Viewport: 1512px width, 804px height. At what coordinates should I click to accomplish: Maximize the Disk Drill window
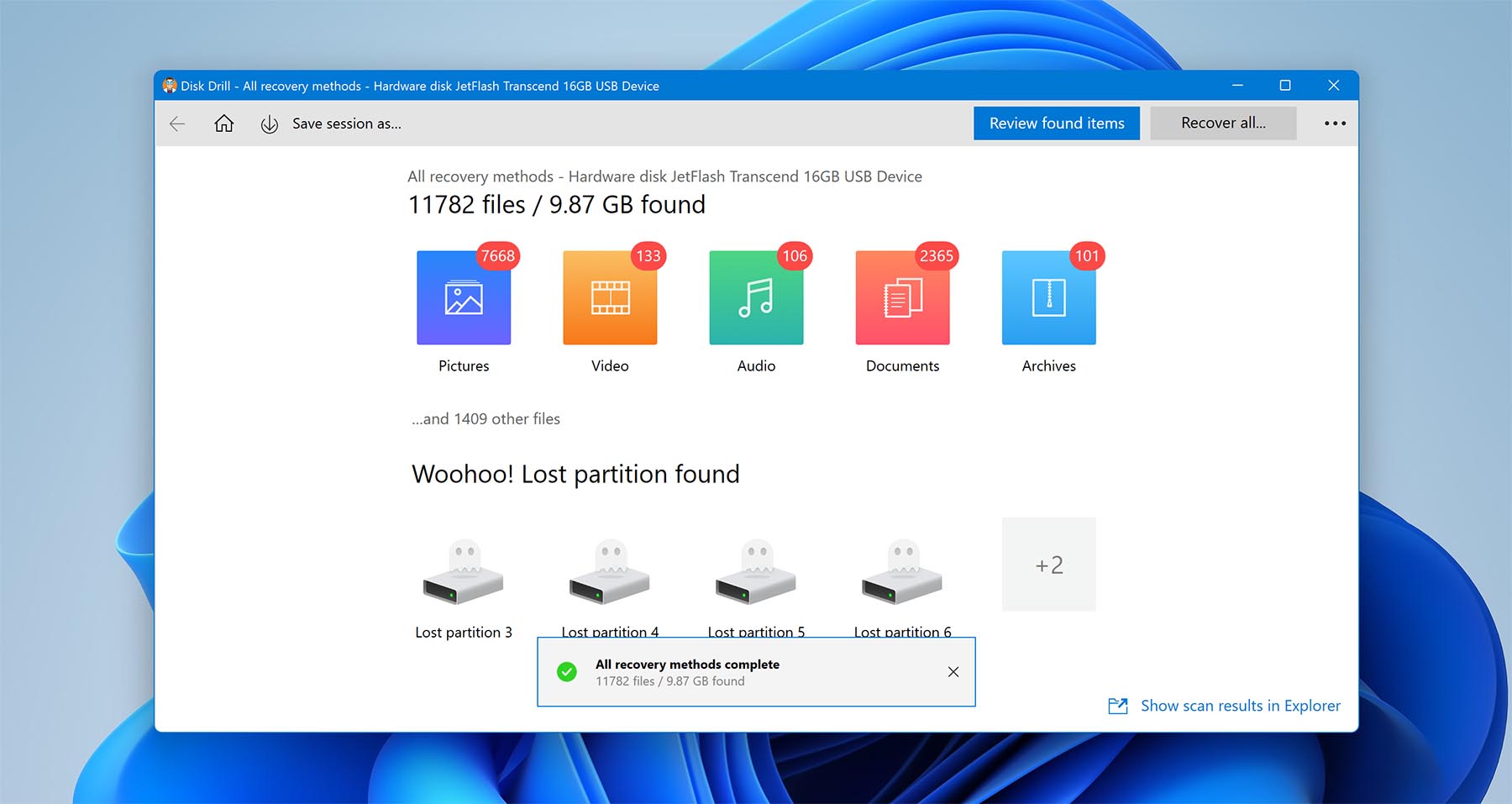[1284, 85]
